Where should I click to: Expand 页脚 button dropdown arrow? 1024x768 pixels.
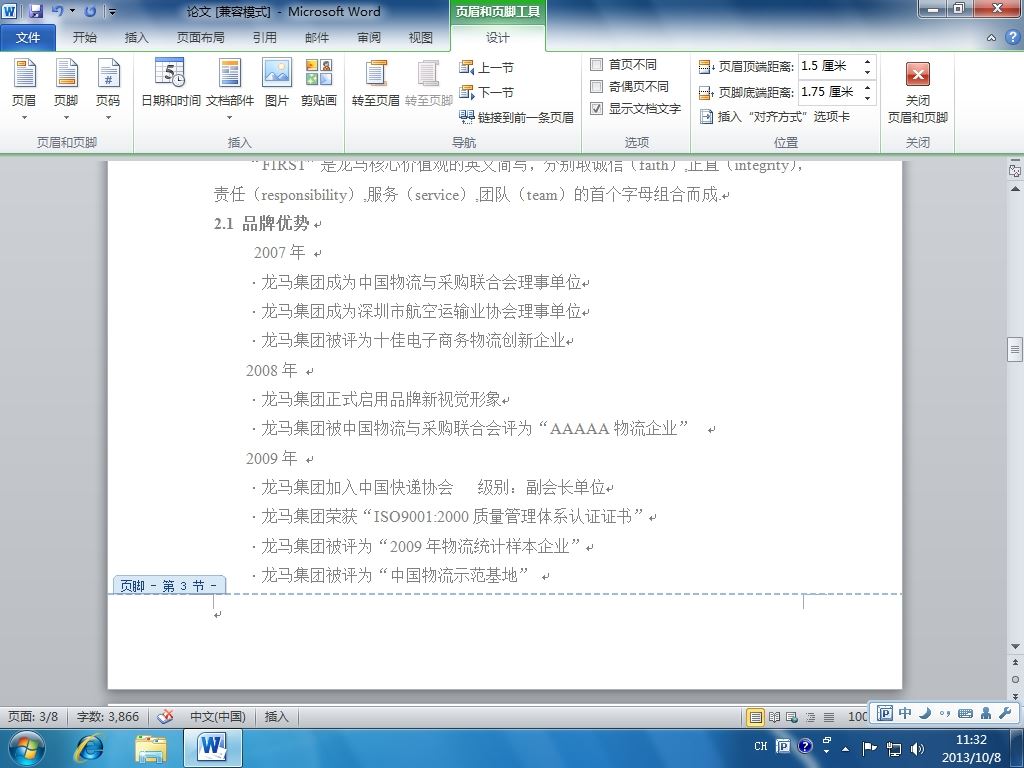tap(66, 118)
